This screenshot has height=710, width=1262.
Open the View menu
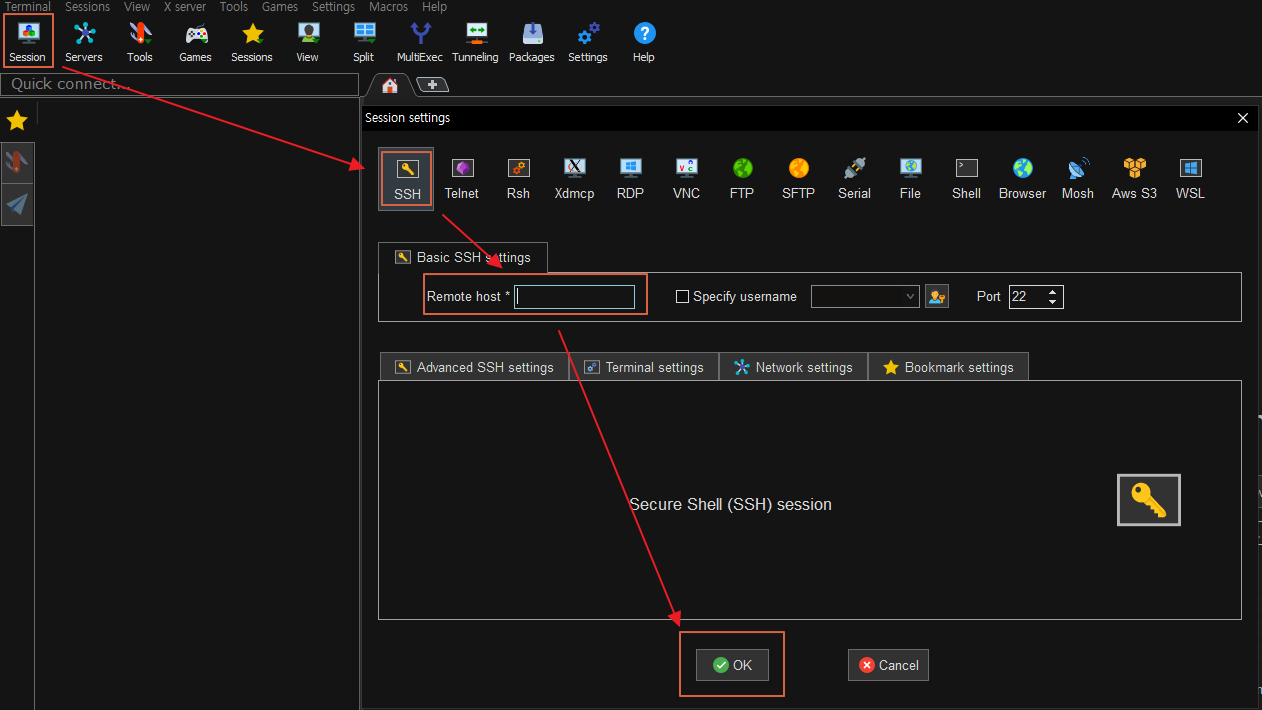[137, 7]
